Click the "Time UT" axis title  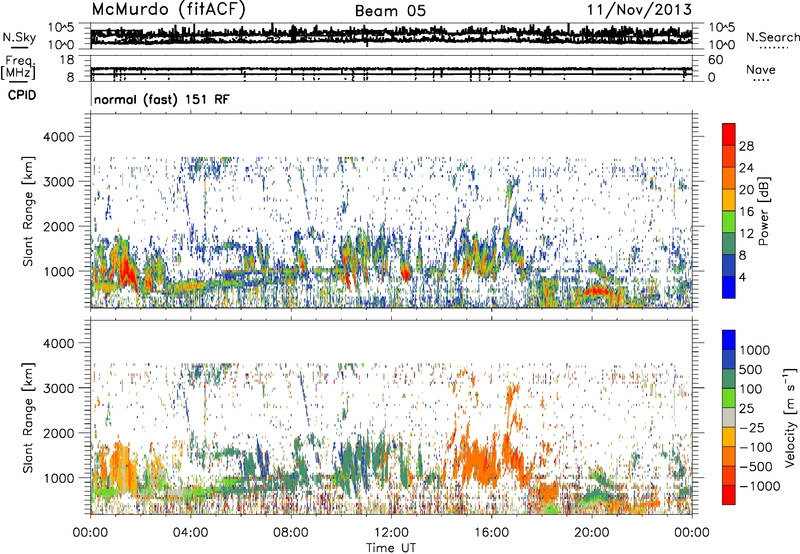391,547
